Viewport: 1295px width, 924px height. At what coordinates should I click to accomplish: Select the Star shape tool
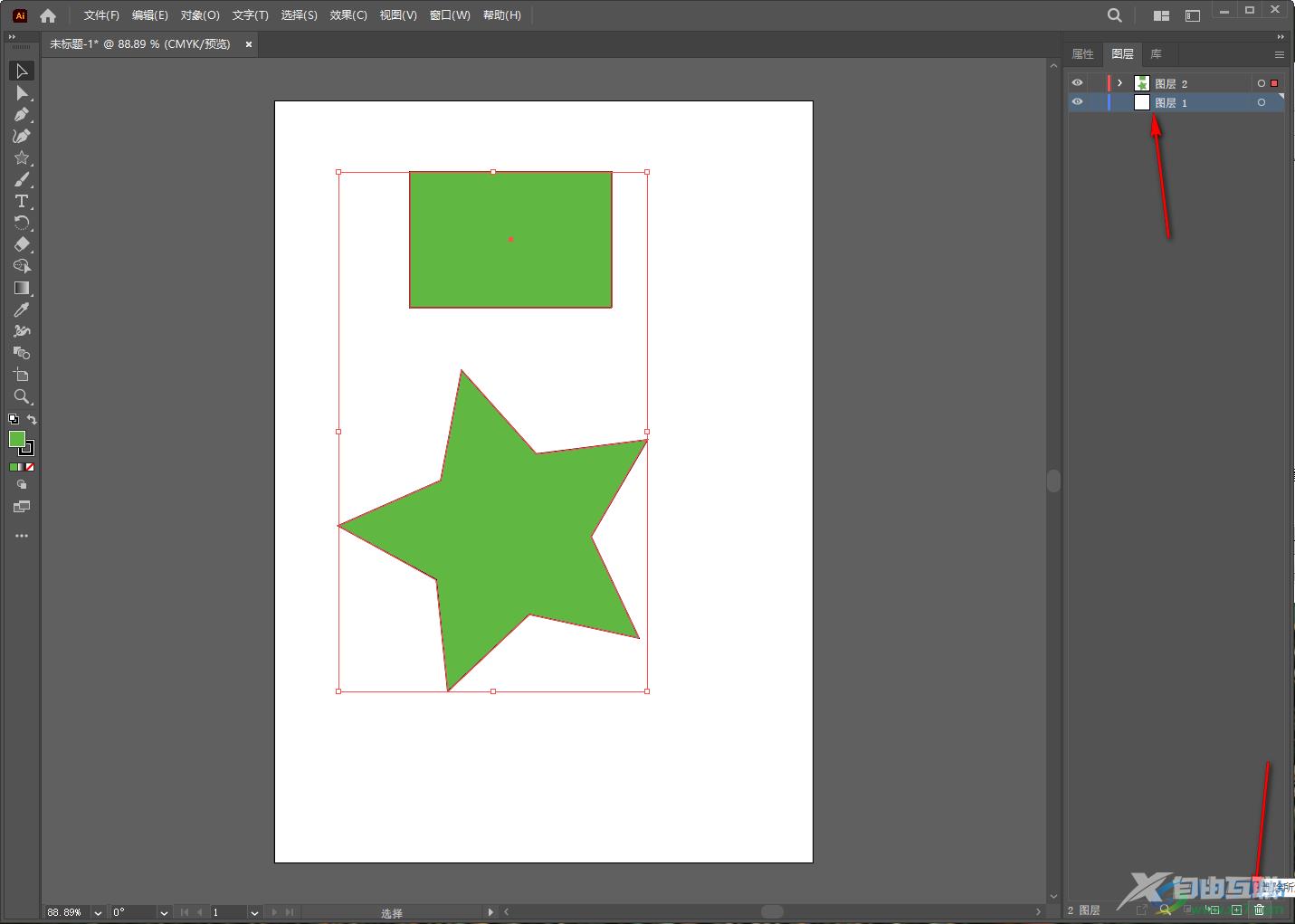(x=22, y=157)
